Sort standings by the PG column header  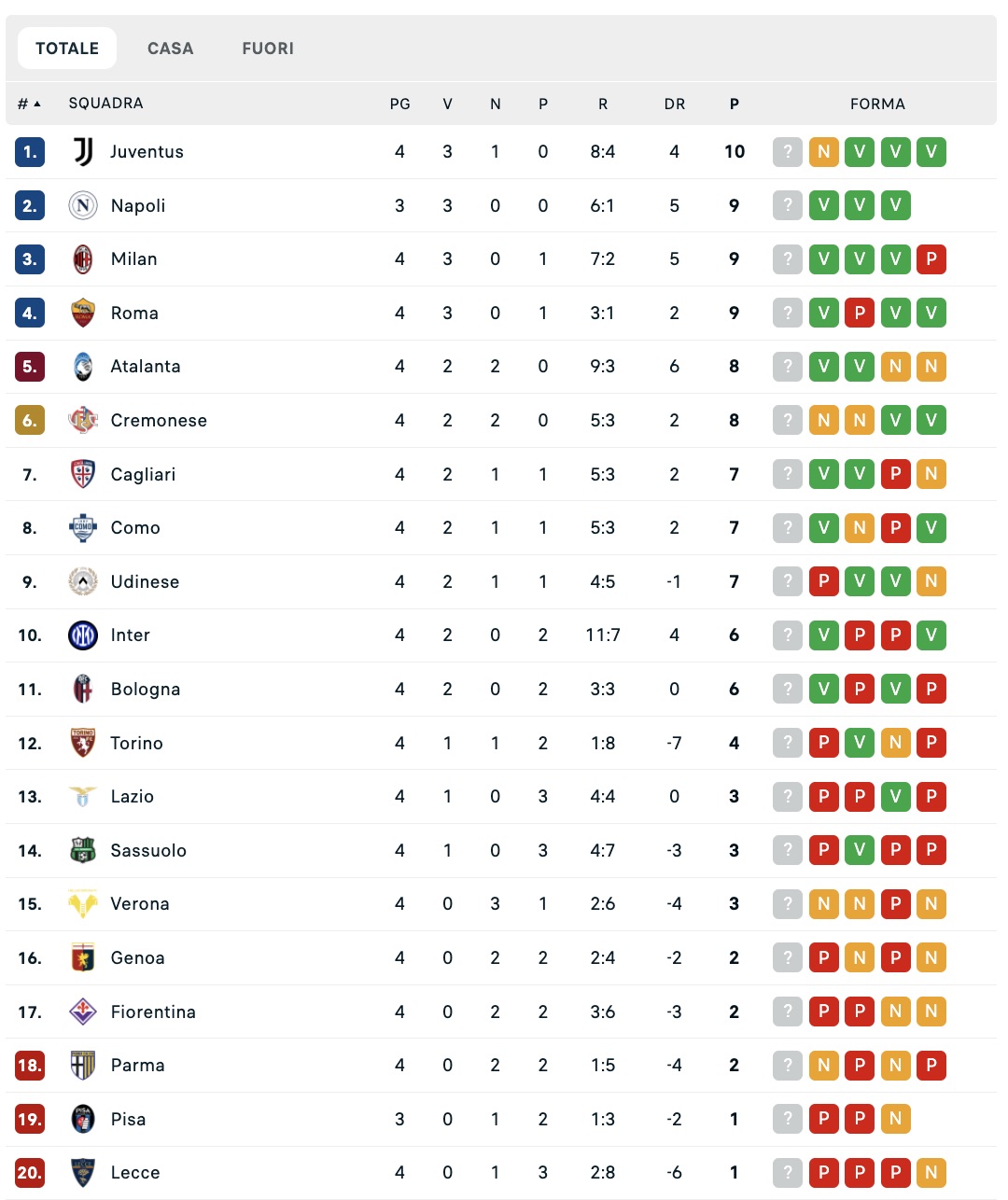pos(399,104)
